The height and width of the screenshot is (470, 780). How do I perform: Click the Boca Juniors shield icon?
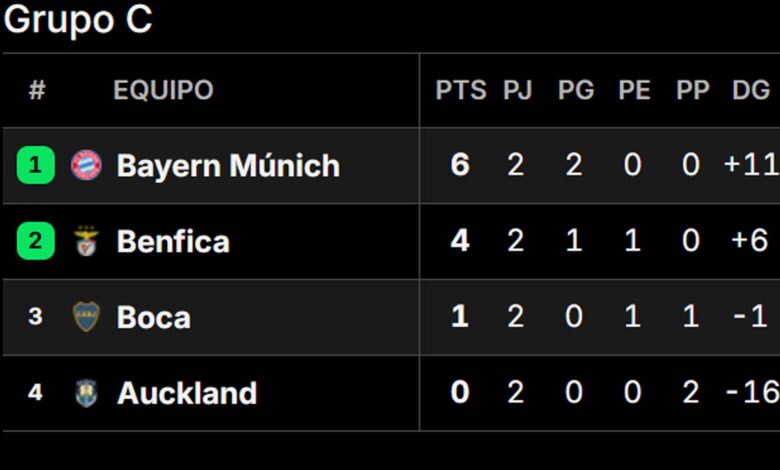click(87, 316)
